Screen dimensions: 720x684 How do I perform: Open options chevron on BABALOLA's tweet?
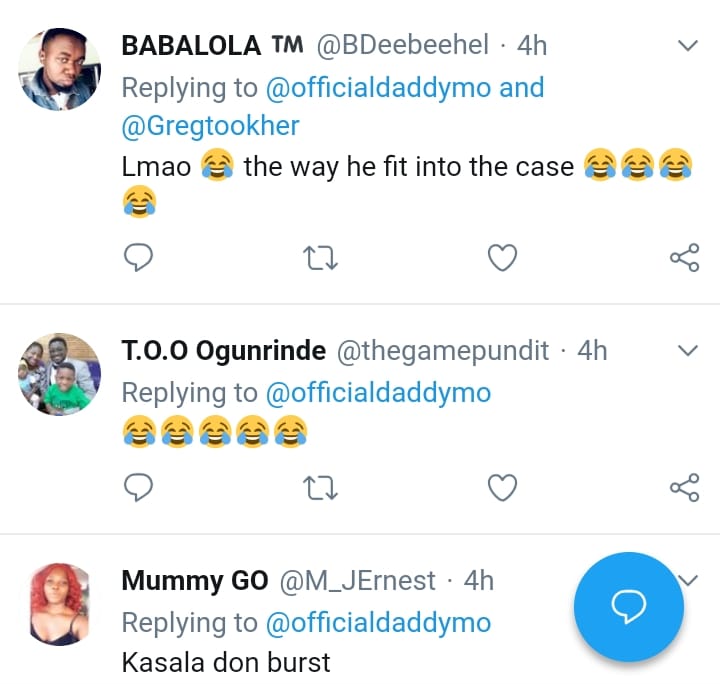687,46
